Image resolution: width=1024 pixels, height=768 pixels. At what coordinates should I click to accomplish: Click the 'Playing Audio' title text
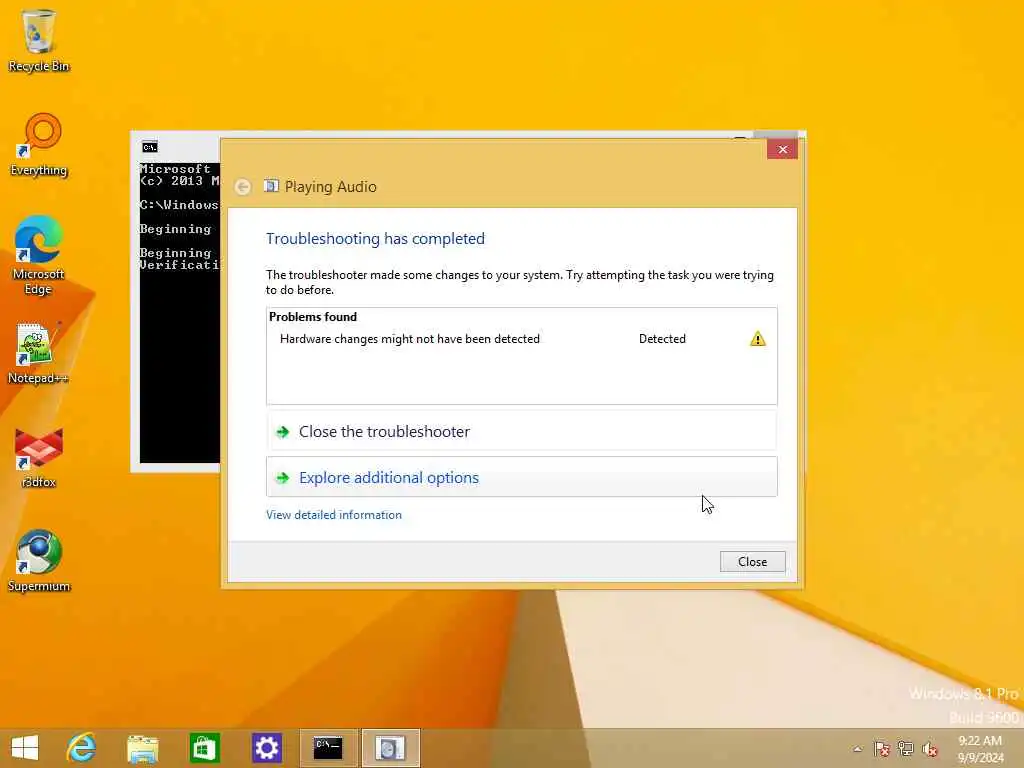(330, 187)
